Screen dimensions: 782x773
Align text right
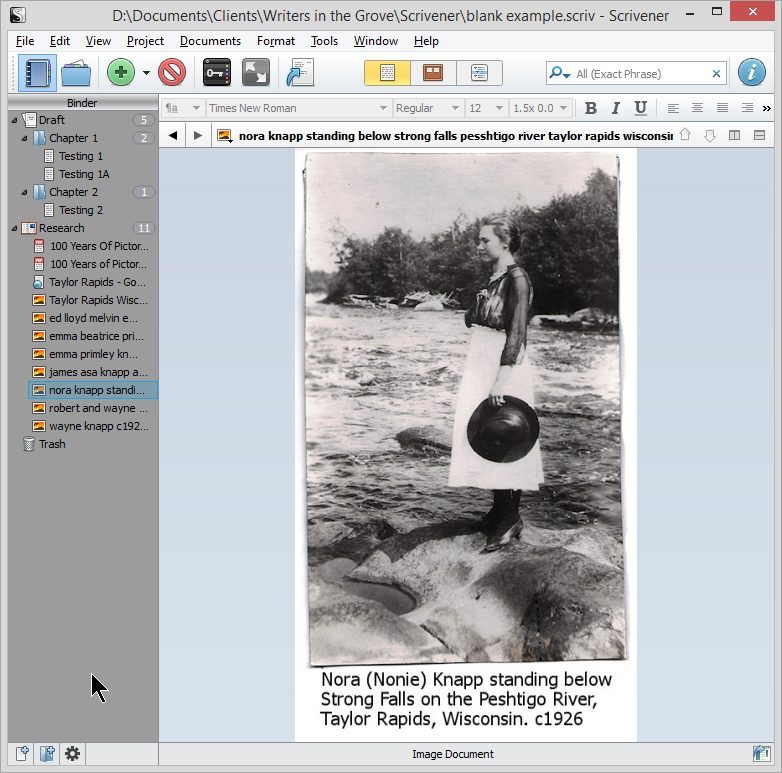(747, 108)
